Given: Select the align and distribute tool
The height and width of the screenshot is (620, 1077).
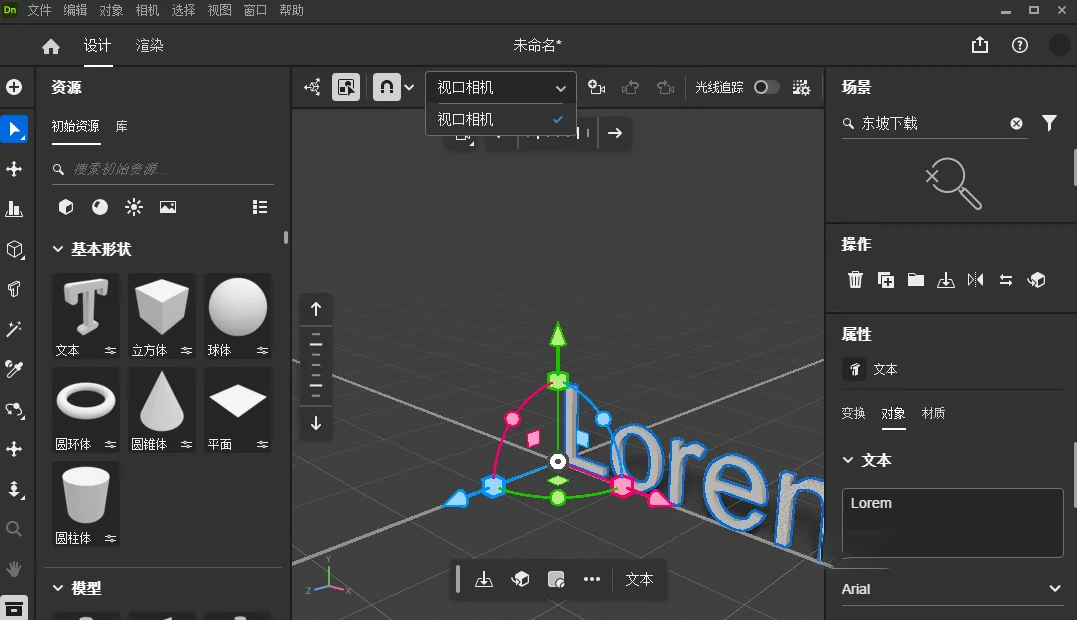Looking at the screenshot, I should (x=14, y=209).
